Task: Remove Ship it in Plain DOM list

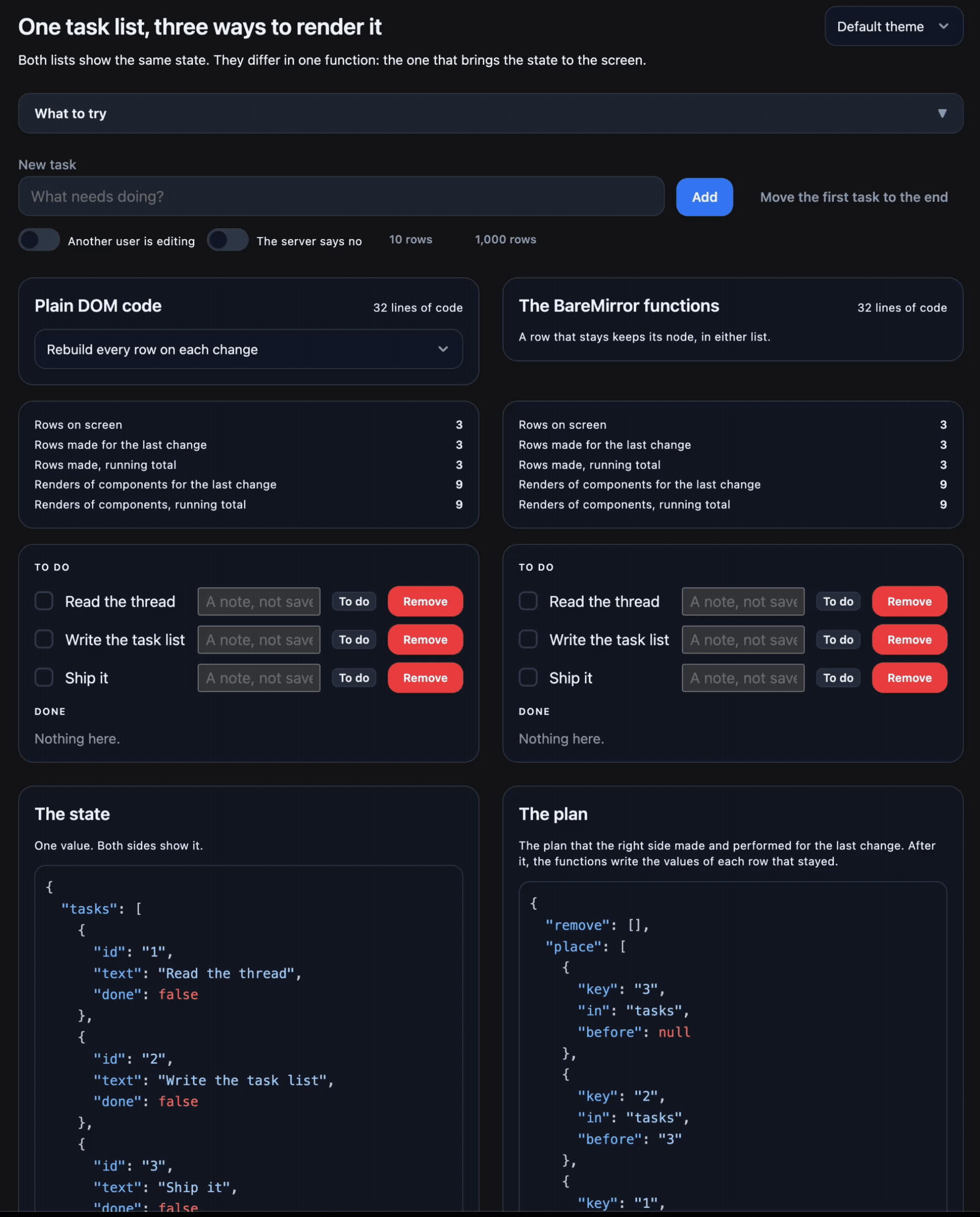Action: click(425, 678)
